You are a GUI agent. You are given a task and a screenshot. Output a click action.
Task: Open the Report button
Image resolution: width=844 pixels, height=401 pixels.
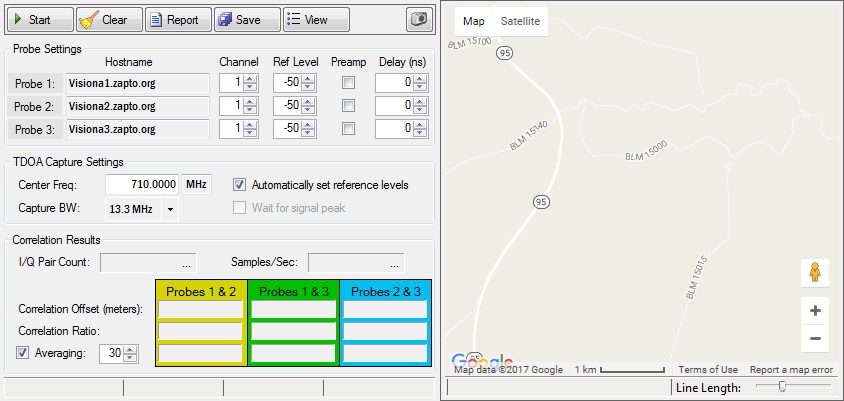[x=178, y=20]
